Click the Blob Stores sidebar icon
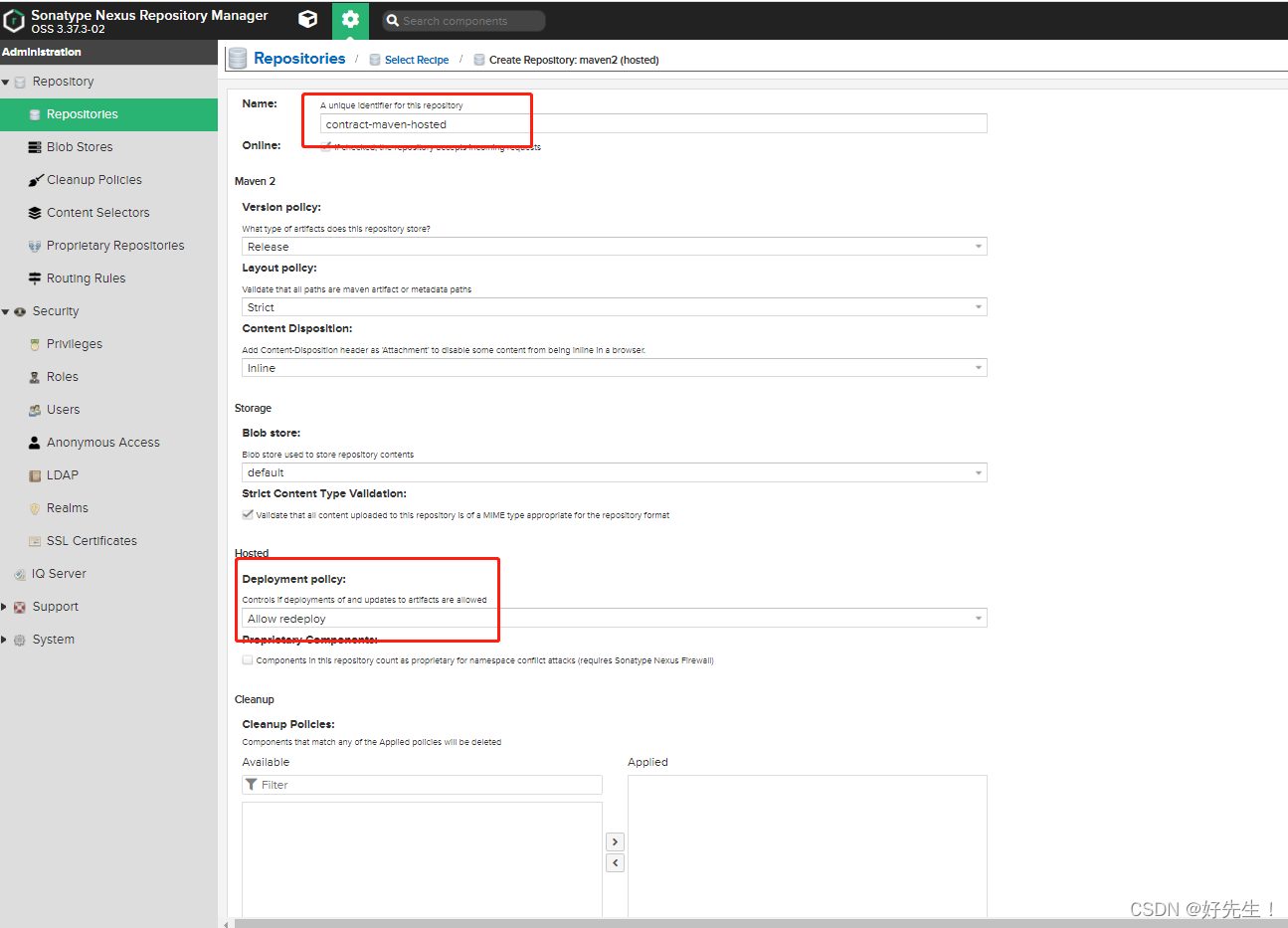1288x928 pixels. 35,147
